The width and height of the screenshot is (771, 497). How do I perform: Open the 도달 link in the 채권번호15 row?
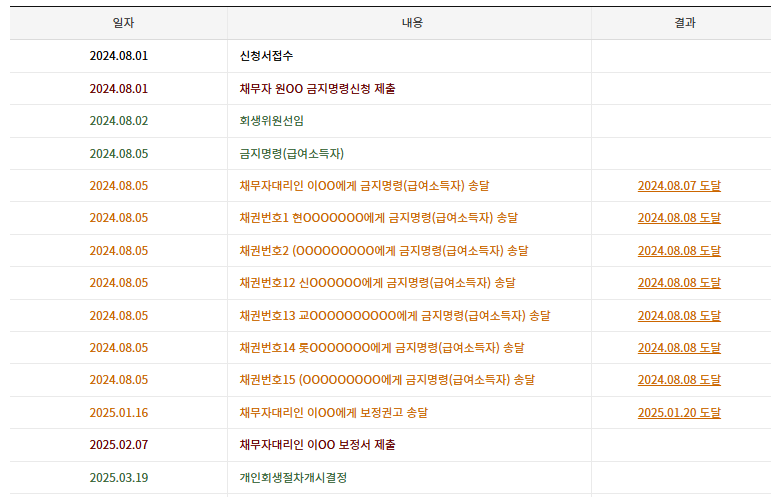click(x=679, y=380)
